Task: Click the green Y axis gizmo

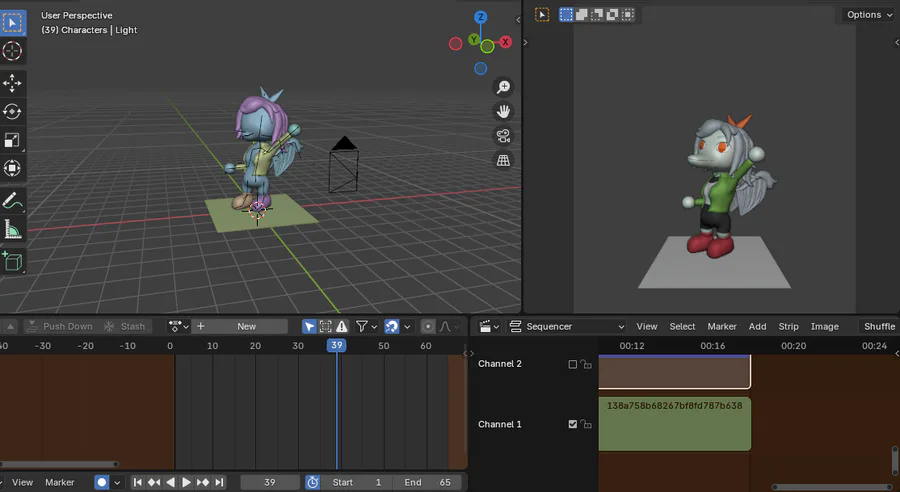Action: pos(474,39)
